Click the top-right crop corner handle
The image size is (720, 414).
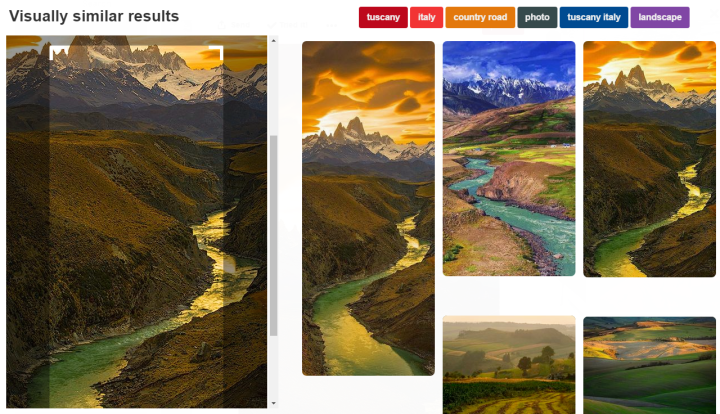(x=216, y=52)
